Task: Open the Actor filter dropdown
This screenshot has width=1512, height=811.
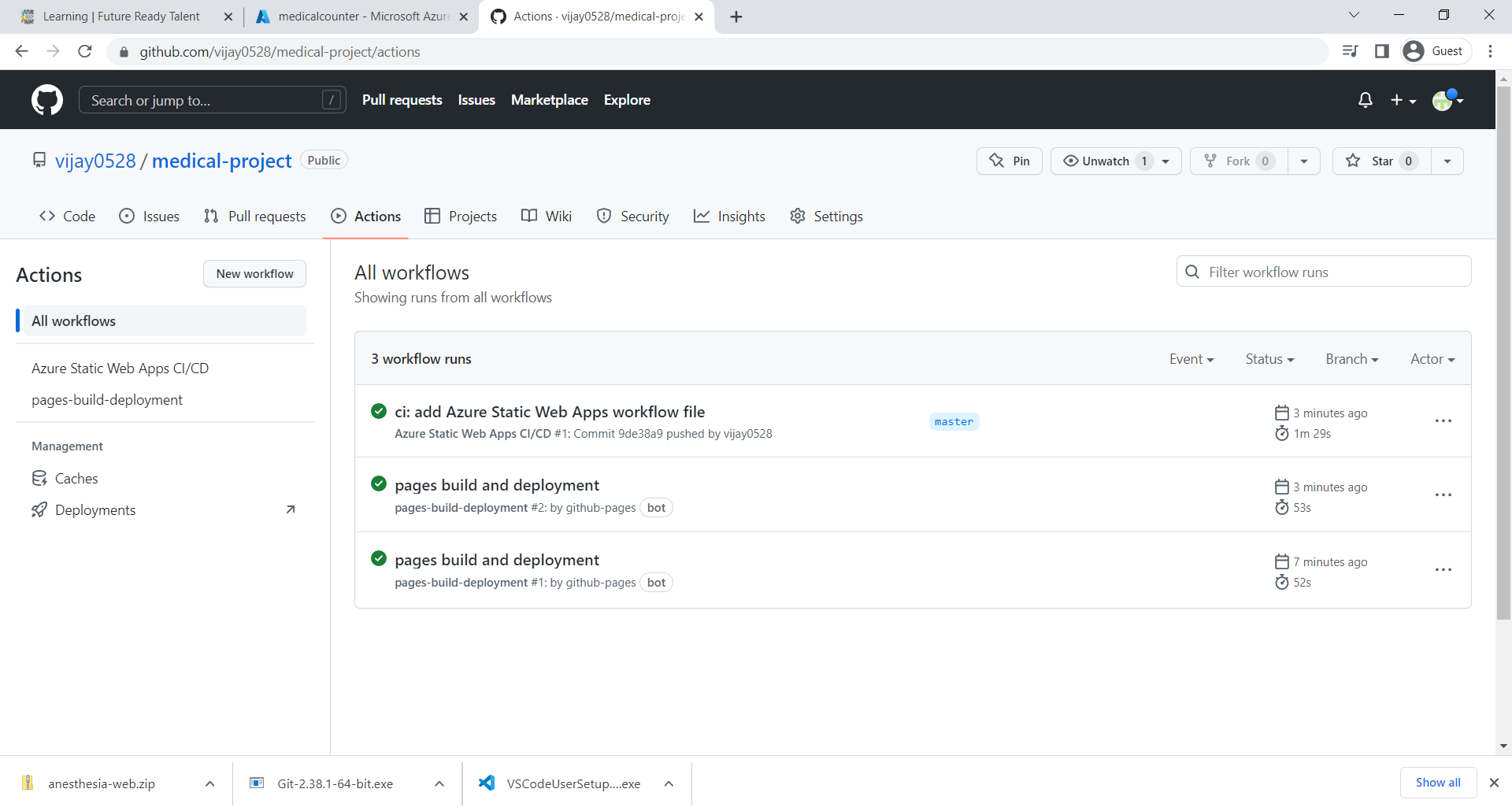Action: click(x=1432, y=359)
